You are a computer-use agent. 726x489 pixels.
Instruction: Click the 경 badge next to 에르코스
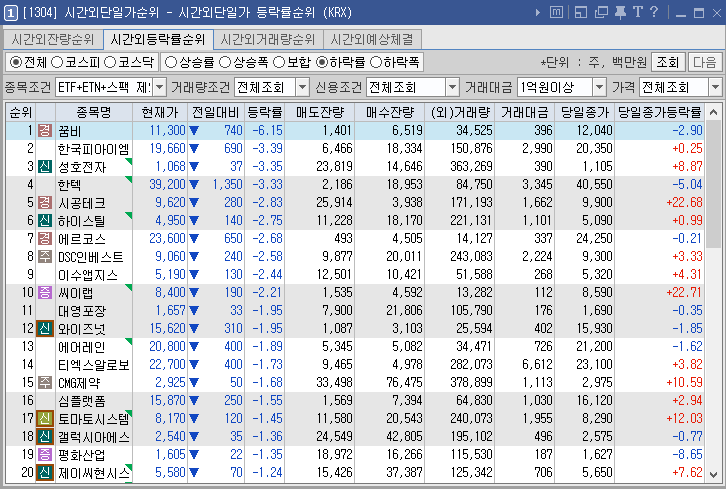[x=45, y=238]
